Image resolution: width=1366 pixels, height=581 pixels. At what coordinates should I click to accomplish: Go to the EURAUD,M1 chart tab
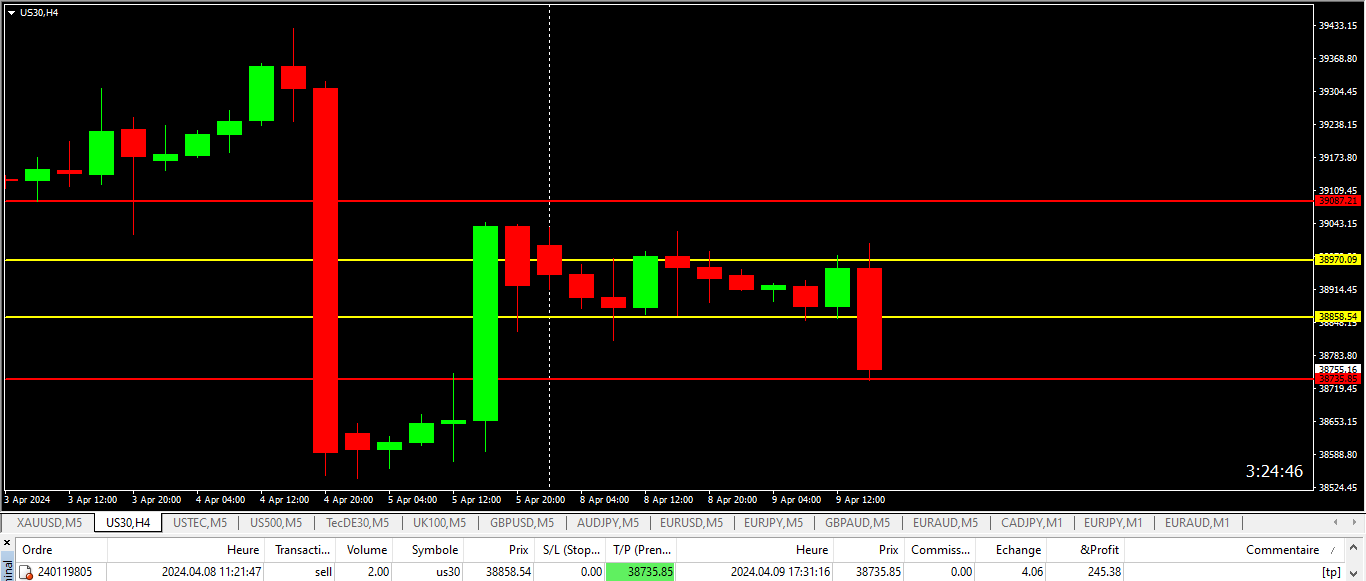coord(1196,522)
